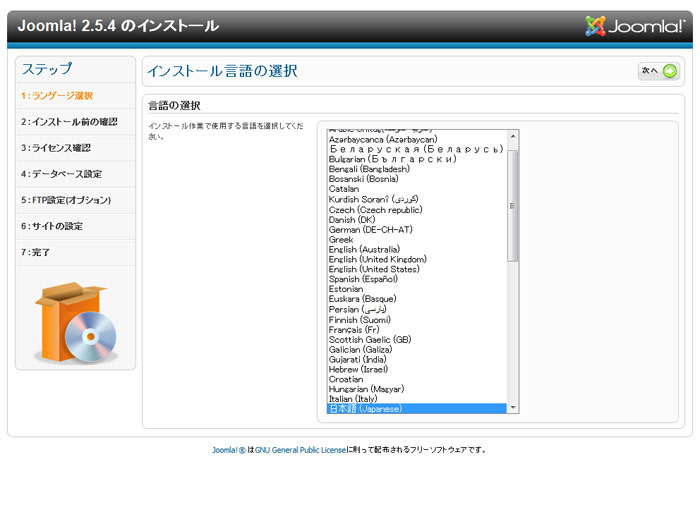The image size is (700, 512).
Task: Choose English (United States) in the language list
Action: click(374, 269)
